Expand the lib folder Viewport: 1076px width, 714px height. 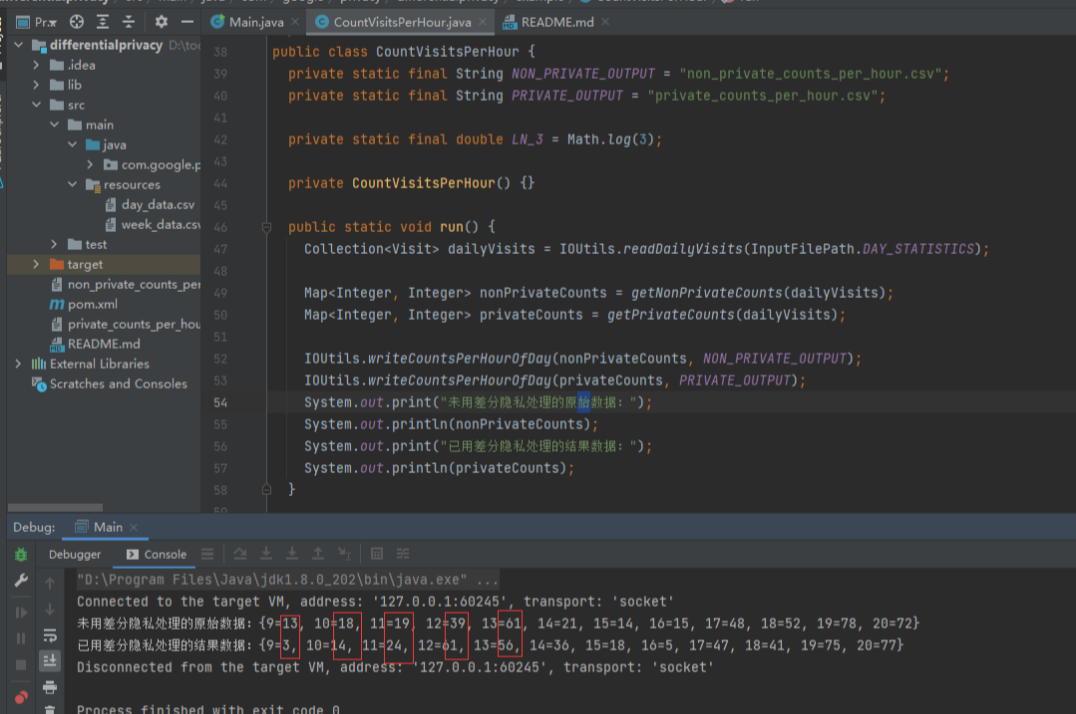[x=36, y=85]
